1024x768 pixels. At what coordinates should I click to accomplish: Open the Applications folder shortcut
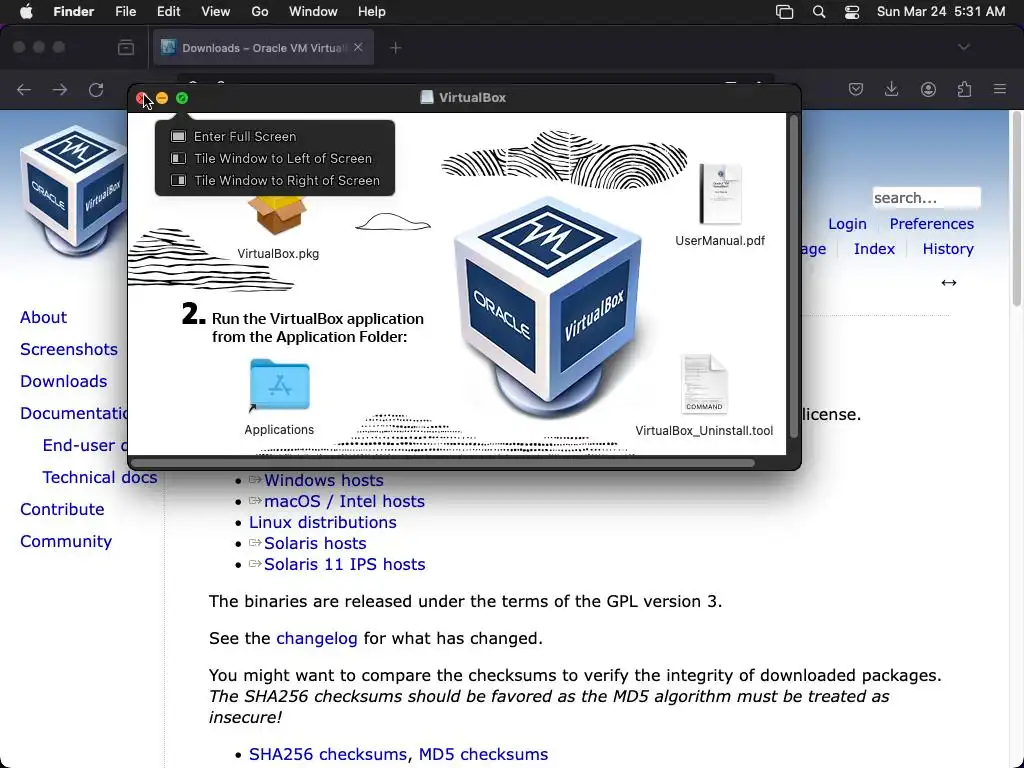pos(280,385)
